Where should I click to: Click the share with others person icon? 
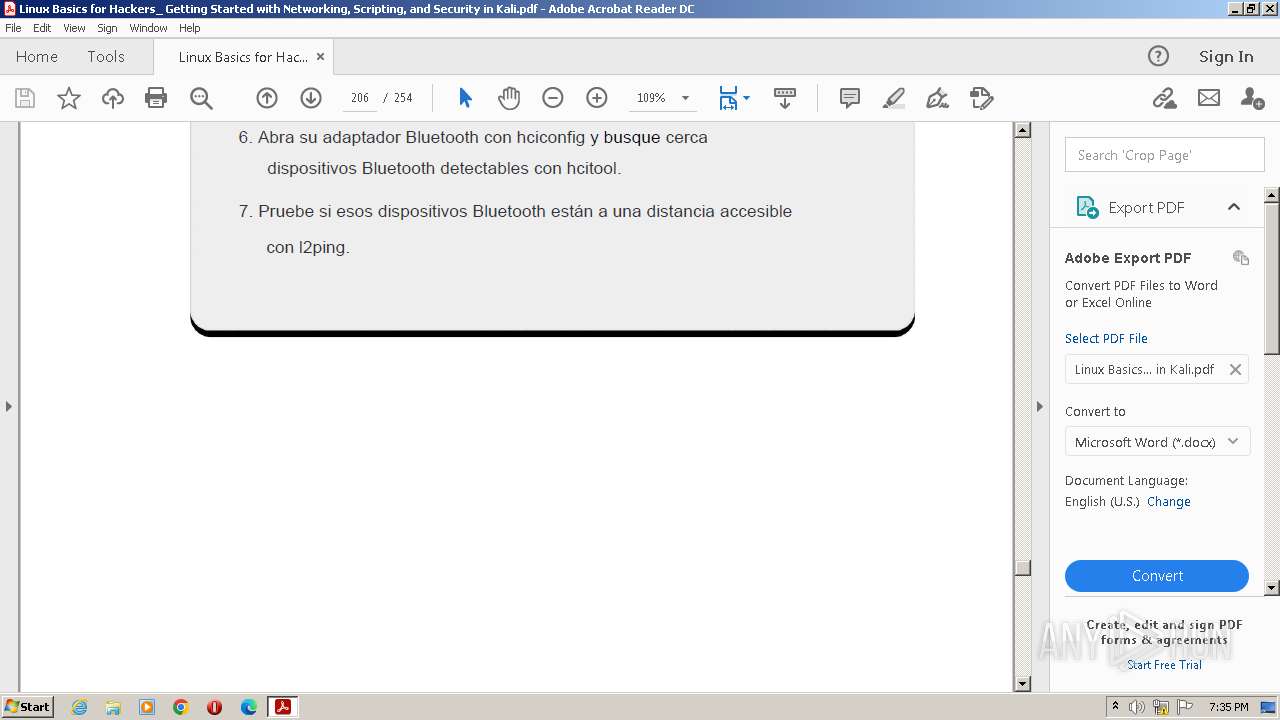(1252, 98)
